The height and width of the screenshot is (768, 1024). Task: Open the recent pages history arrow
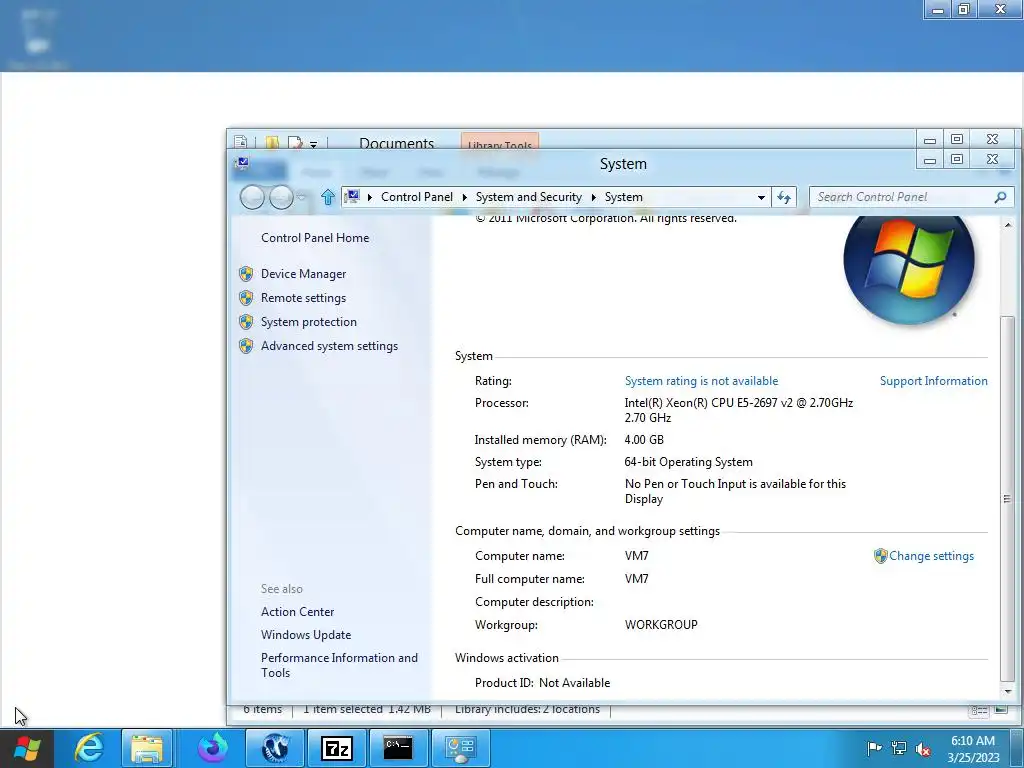[301, 197]
